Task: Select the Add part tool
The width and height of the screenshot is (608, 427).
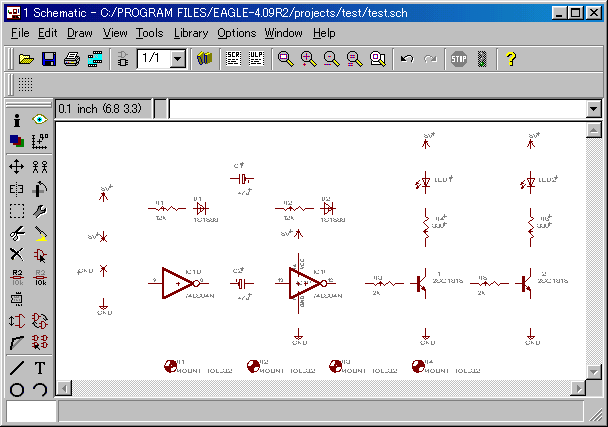Action: [40, 255]
